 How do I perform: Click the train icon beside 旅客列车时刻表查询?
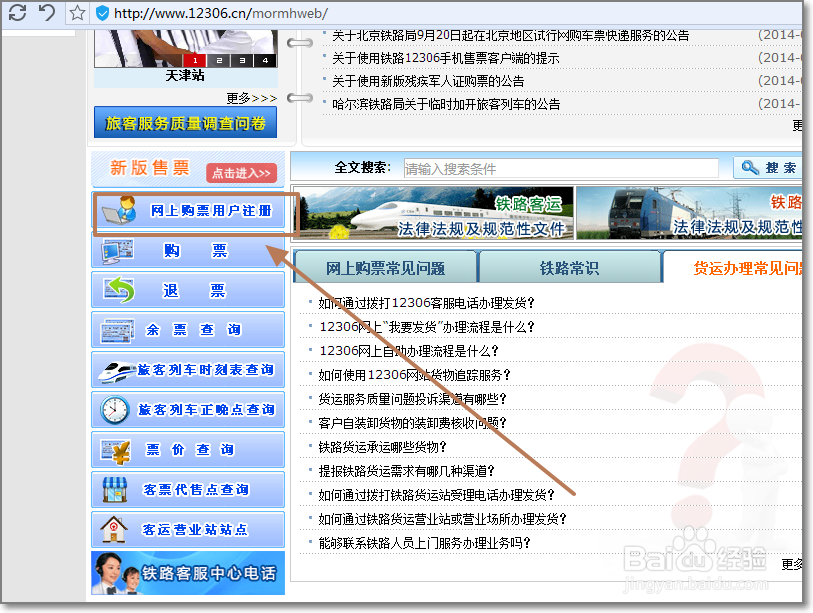(117, 369)
